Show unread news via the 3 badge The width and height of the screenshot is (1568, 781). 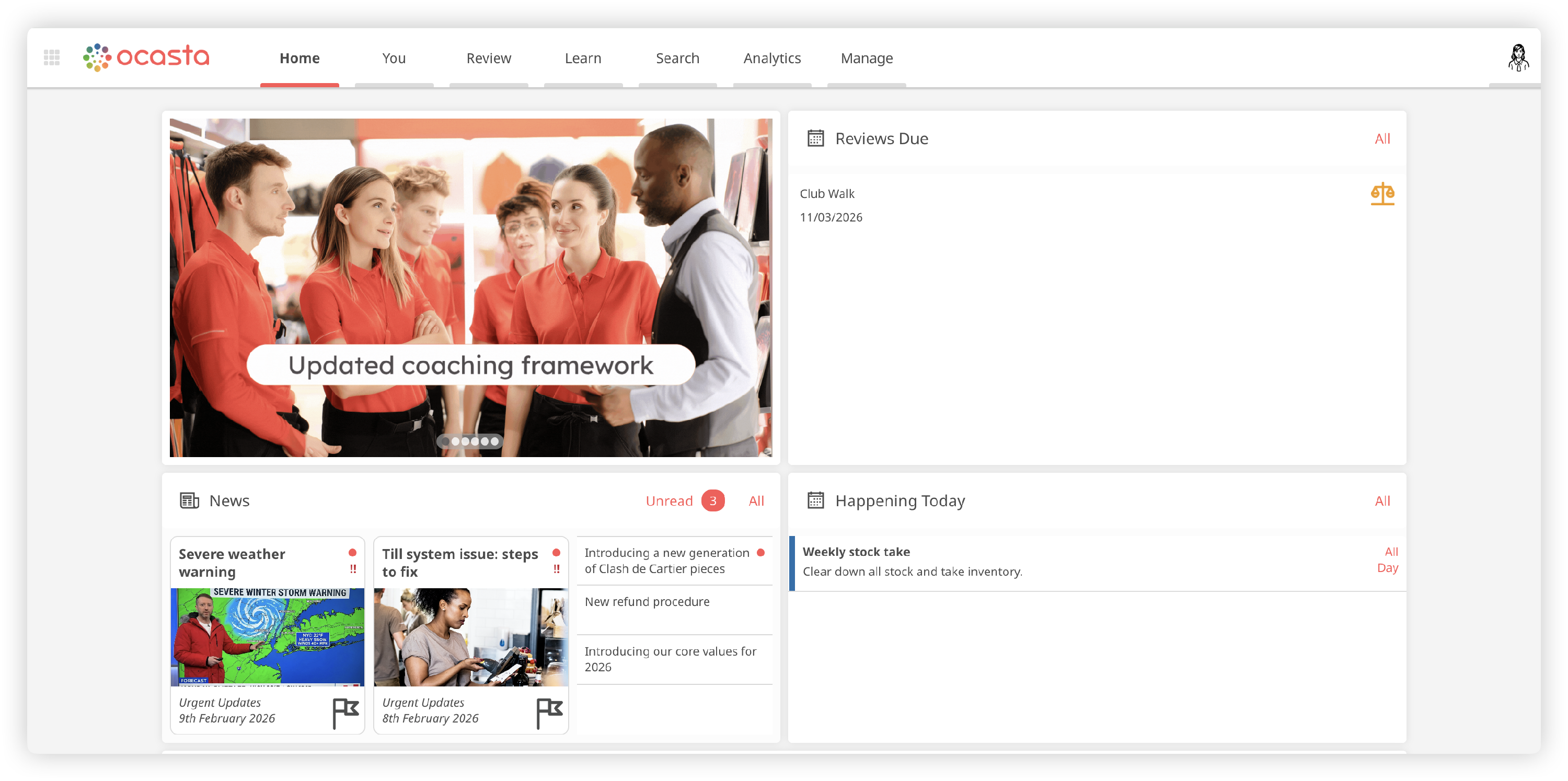point(712,500)
